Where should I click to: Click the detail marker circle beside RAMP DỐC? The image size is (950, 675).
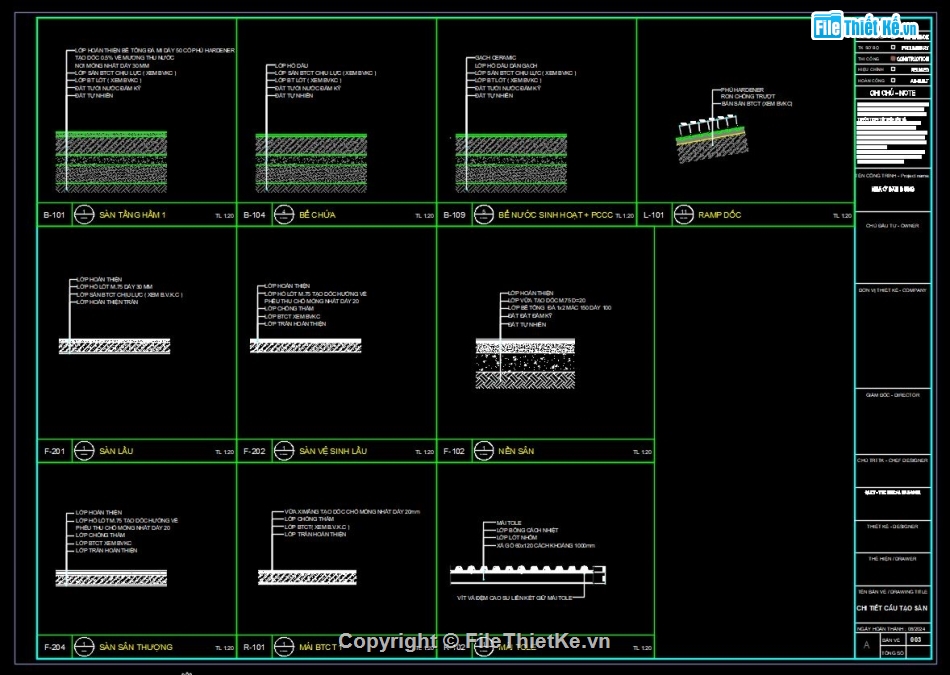(683, 214)
